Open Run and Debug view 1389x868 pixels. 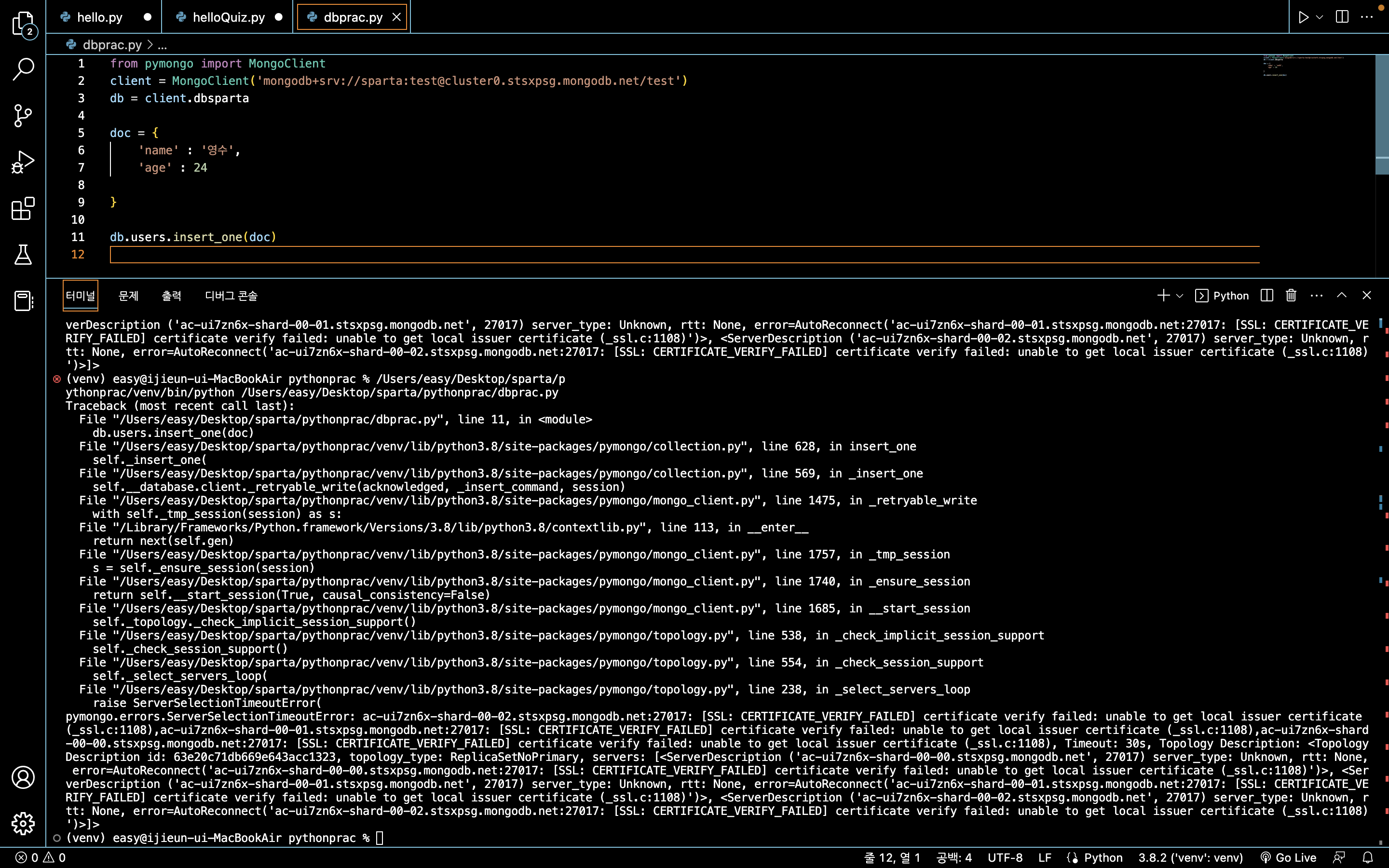(23, 162)
